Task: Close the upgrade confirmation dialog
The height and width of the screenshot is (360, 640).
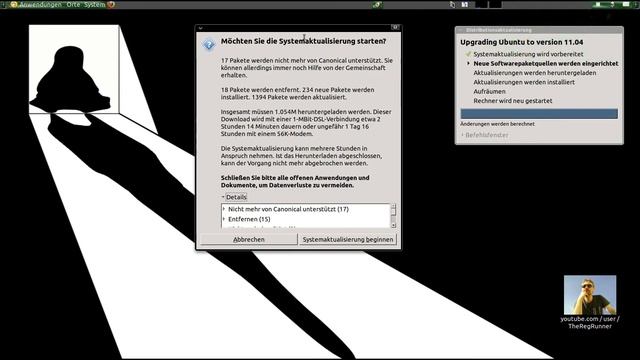Action: click(395, 27)
